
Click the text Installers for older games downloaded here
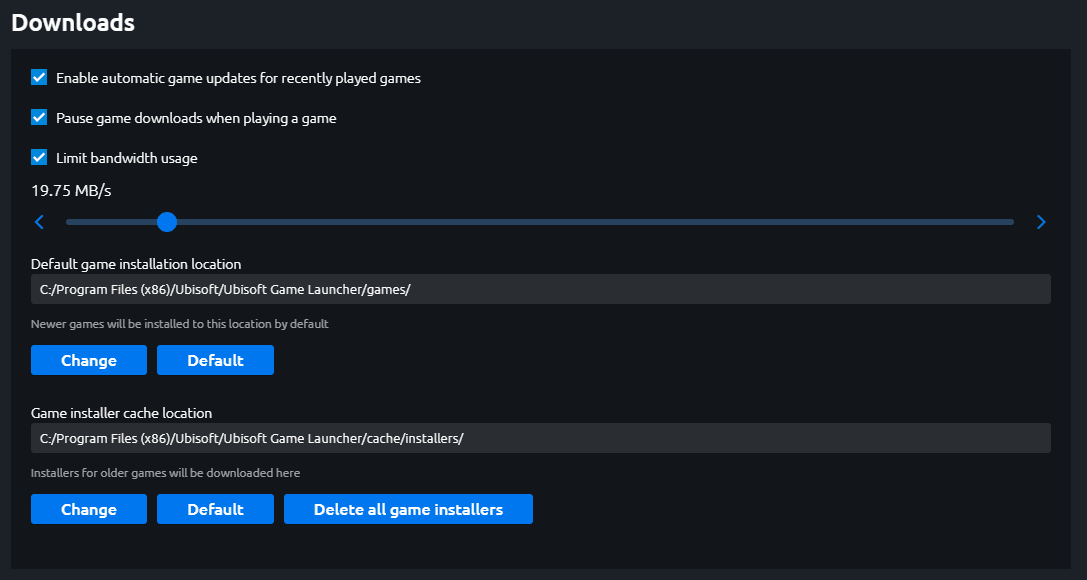tap(164, 472)
